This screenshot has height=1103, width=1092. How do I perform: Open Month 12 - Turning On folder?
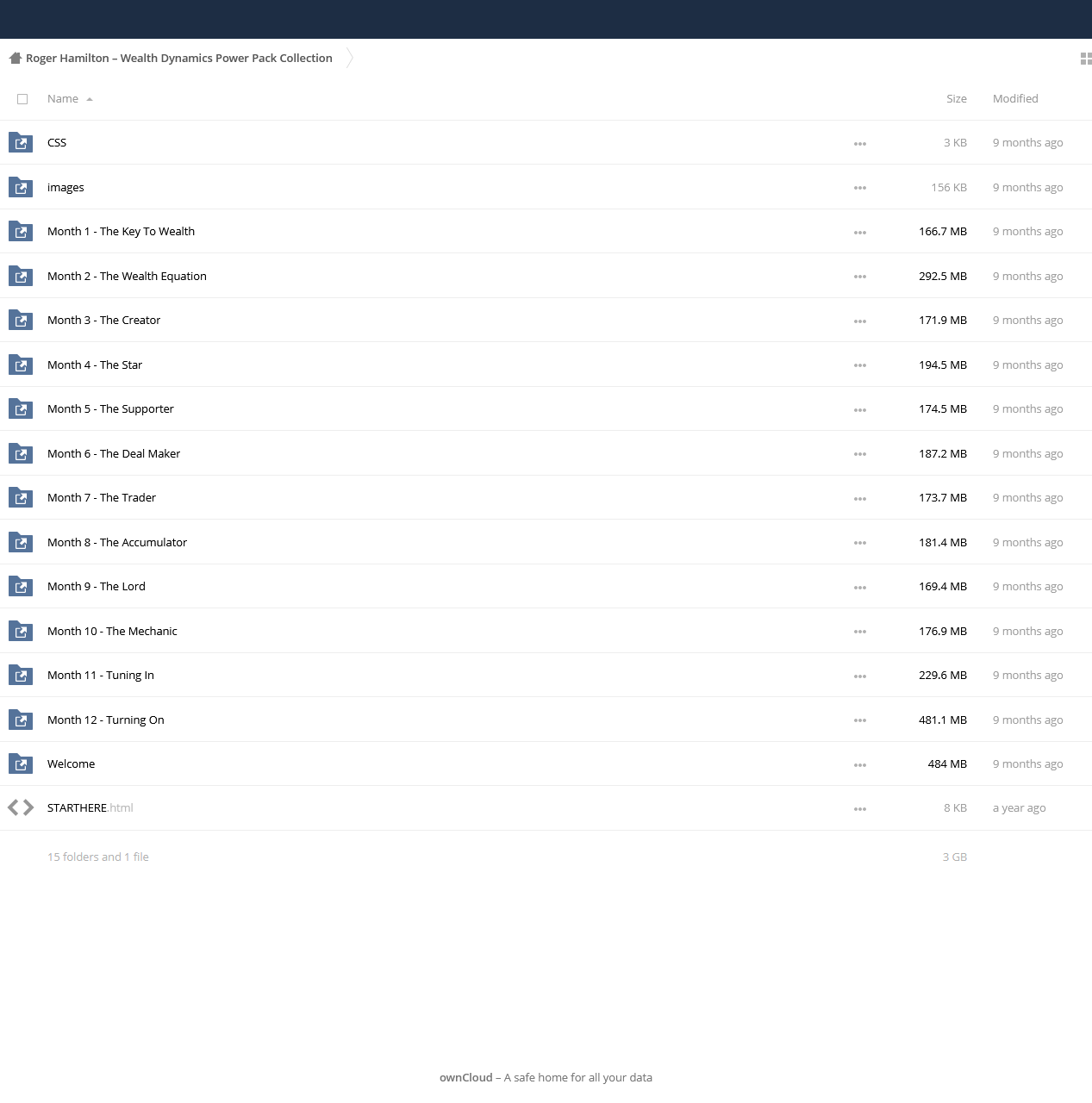pos(106,720)
